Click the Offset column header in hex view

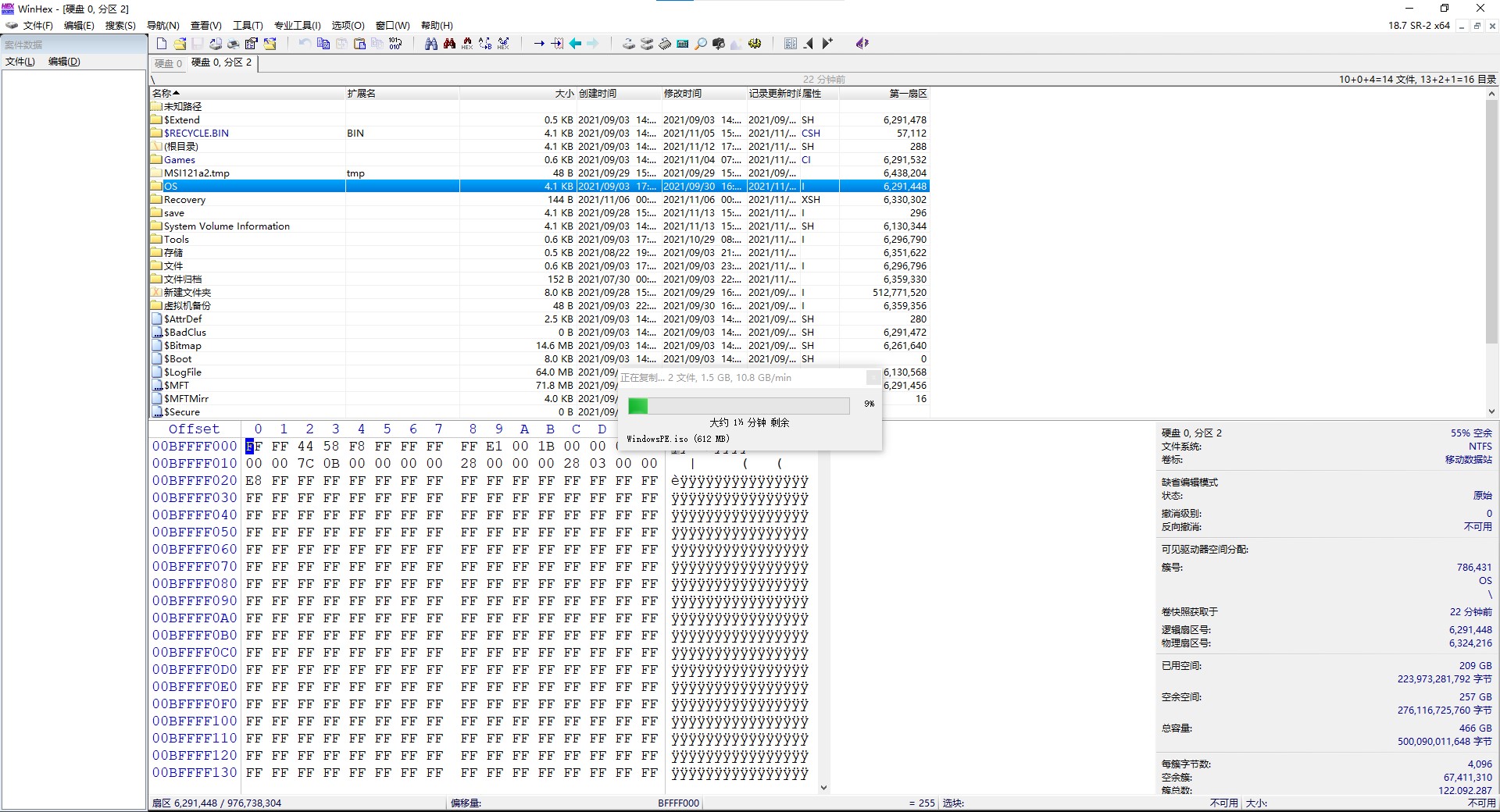(x=194, y=429)
